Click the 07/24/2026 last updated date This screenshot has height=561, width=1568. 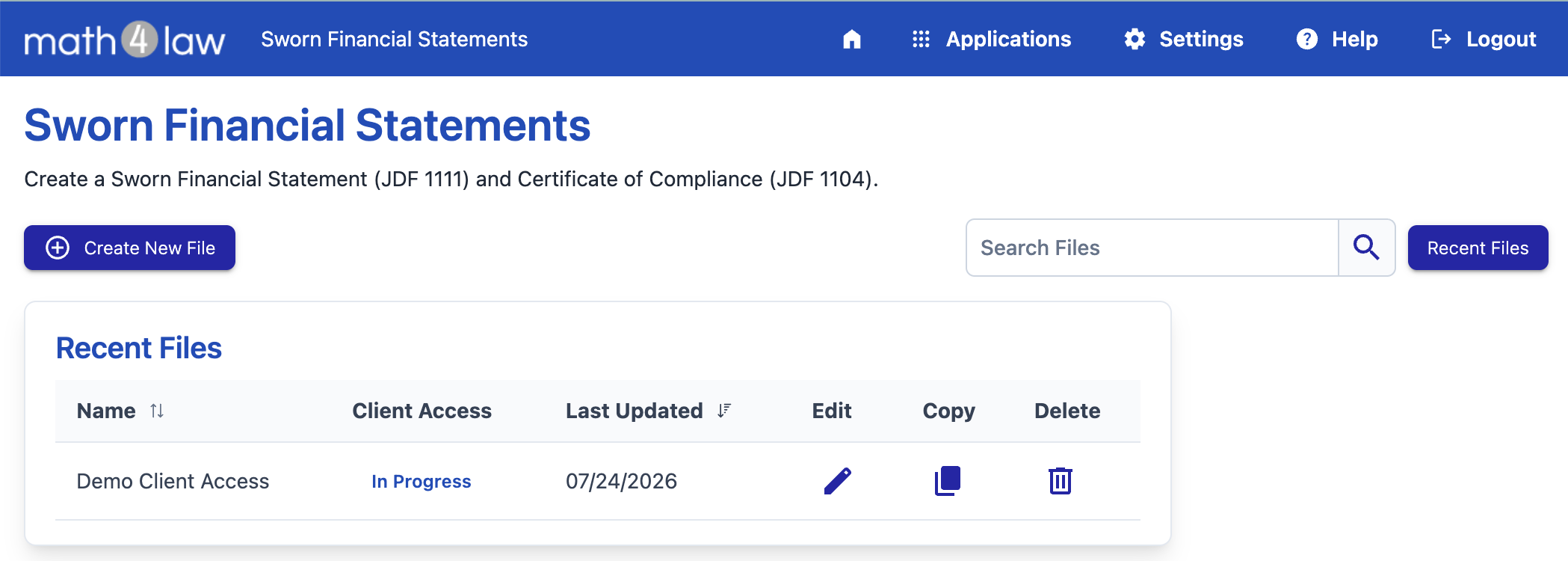point(621,481)
